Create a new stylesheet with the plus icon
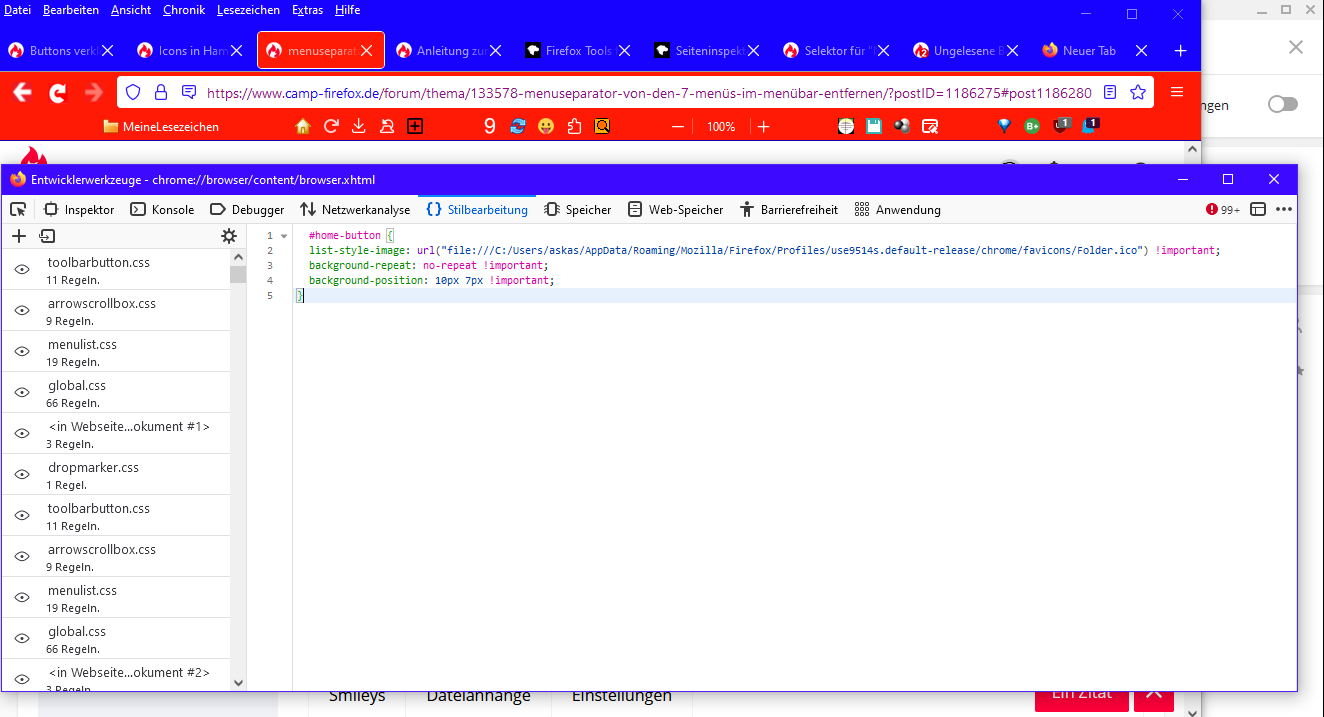Image resolution: width=1324 pixels, height=717 pixels. [18, 236]
